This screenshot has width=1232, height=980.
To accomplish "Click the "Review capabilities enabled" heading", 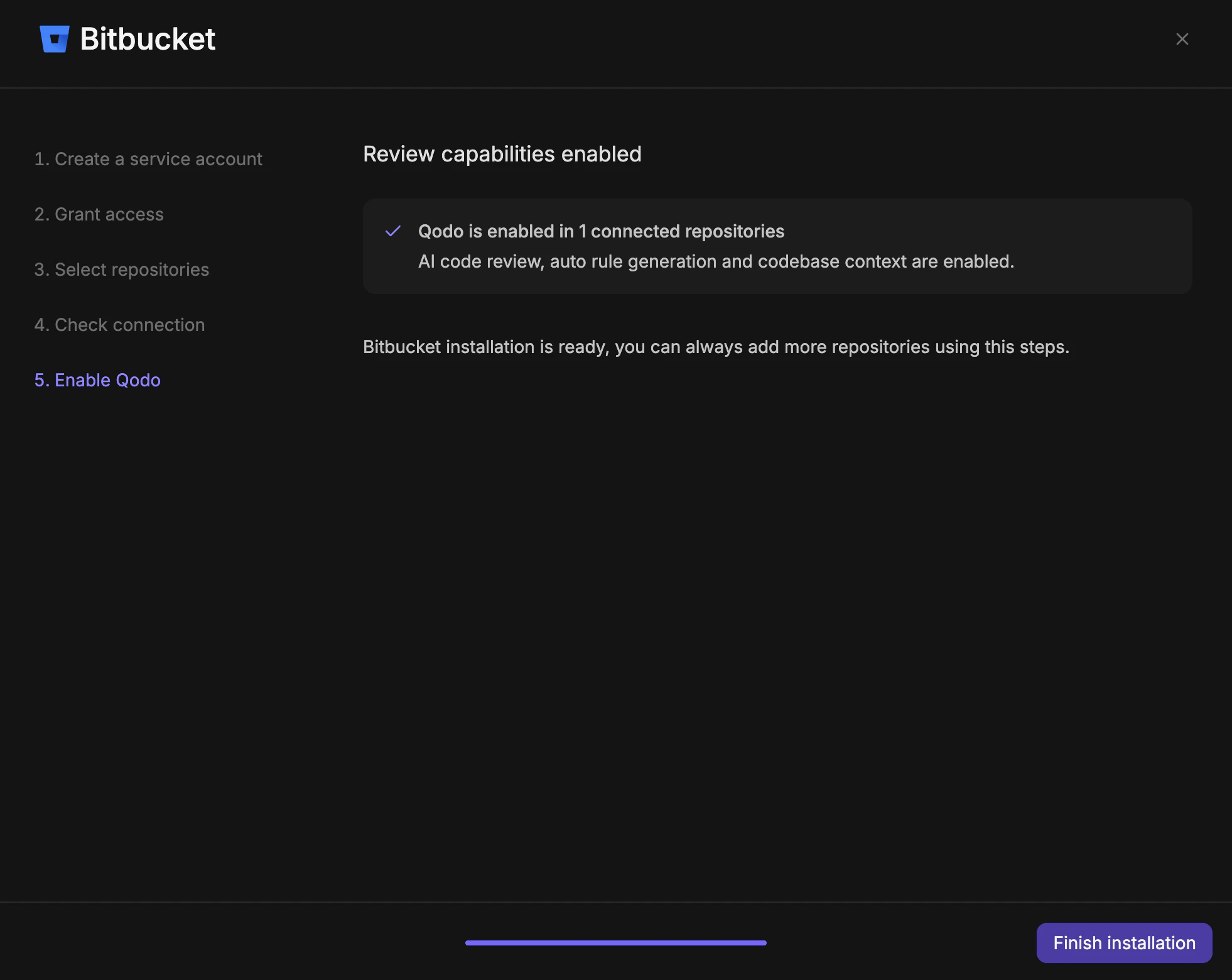I will coord(502,154).
